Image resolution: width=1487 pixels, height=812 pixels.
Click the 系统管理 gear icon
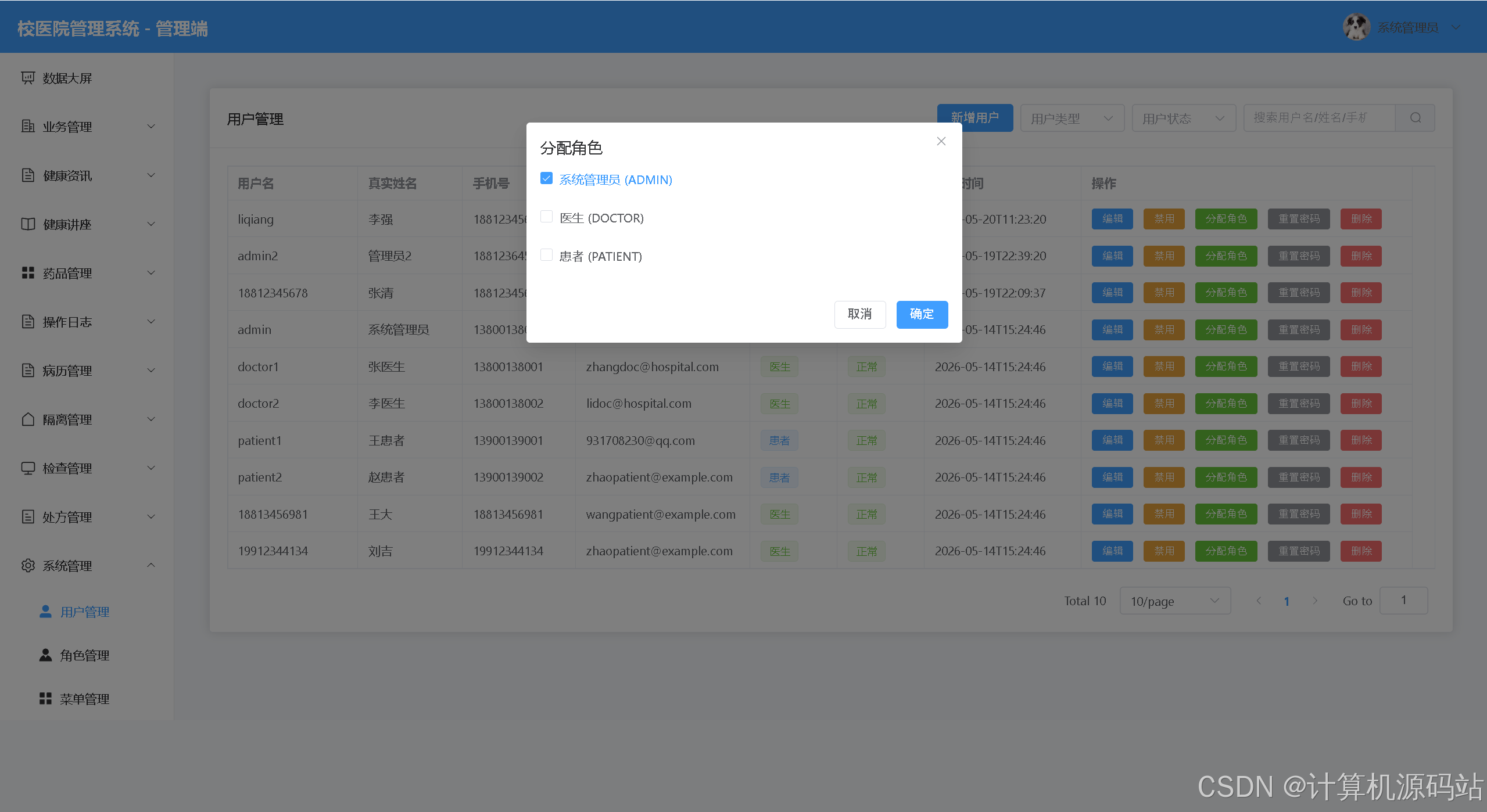[28, 565]
